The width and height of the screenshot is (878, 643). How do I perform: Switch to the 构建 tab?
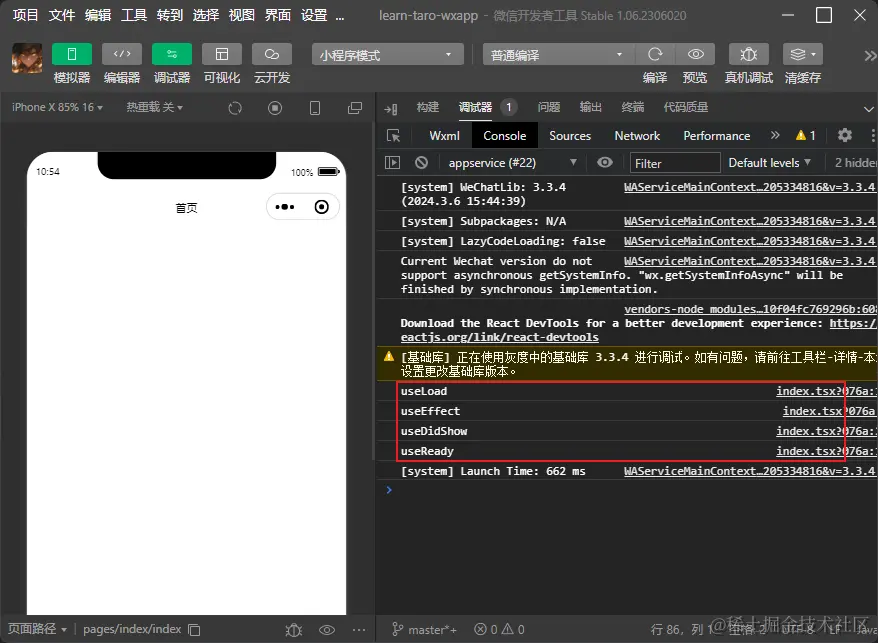[x=428, y=107]
